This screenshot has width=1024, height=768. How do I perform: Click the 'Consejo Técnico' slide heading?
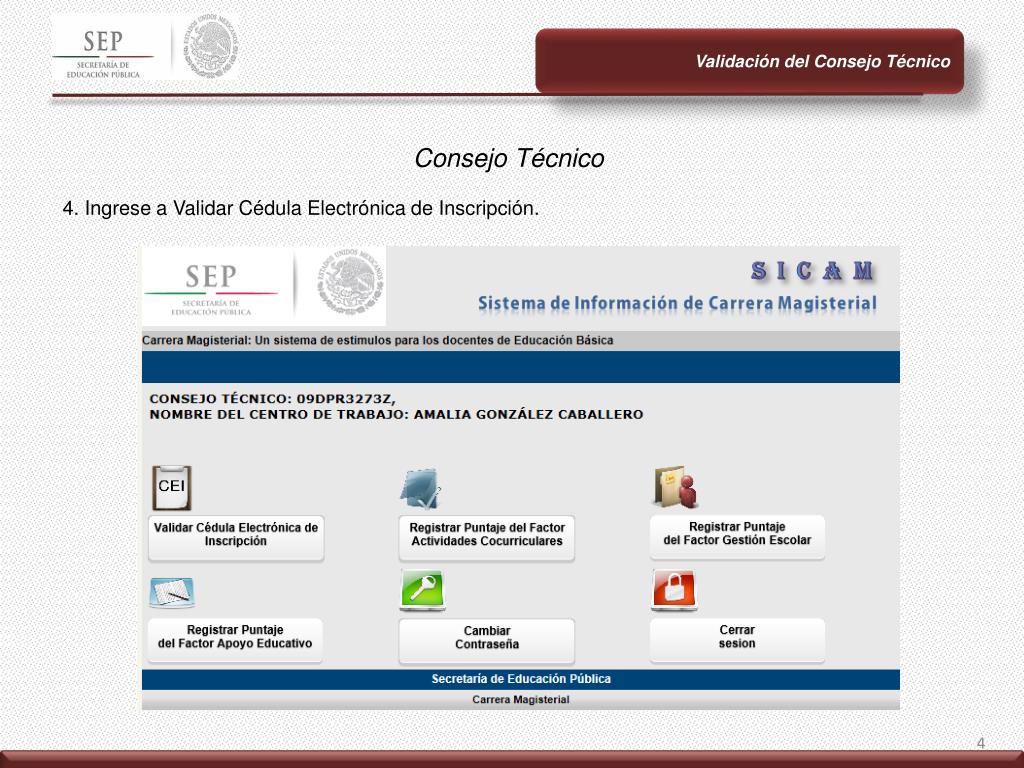pyautogui.click(x=509, y=158)
